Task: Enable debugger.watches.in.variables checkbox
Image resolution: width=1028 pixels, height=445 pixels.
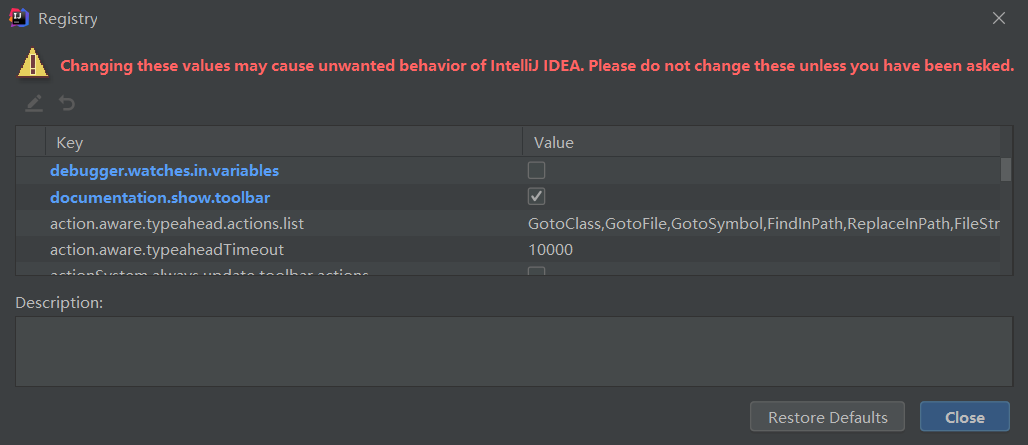Action: [536, 170]
